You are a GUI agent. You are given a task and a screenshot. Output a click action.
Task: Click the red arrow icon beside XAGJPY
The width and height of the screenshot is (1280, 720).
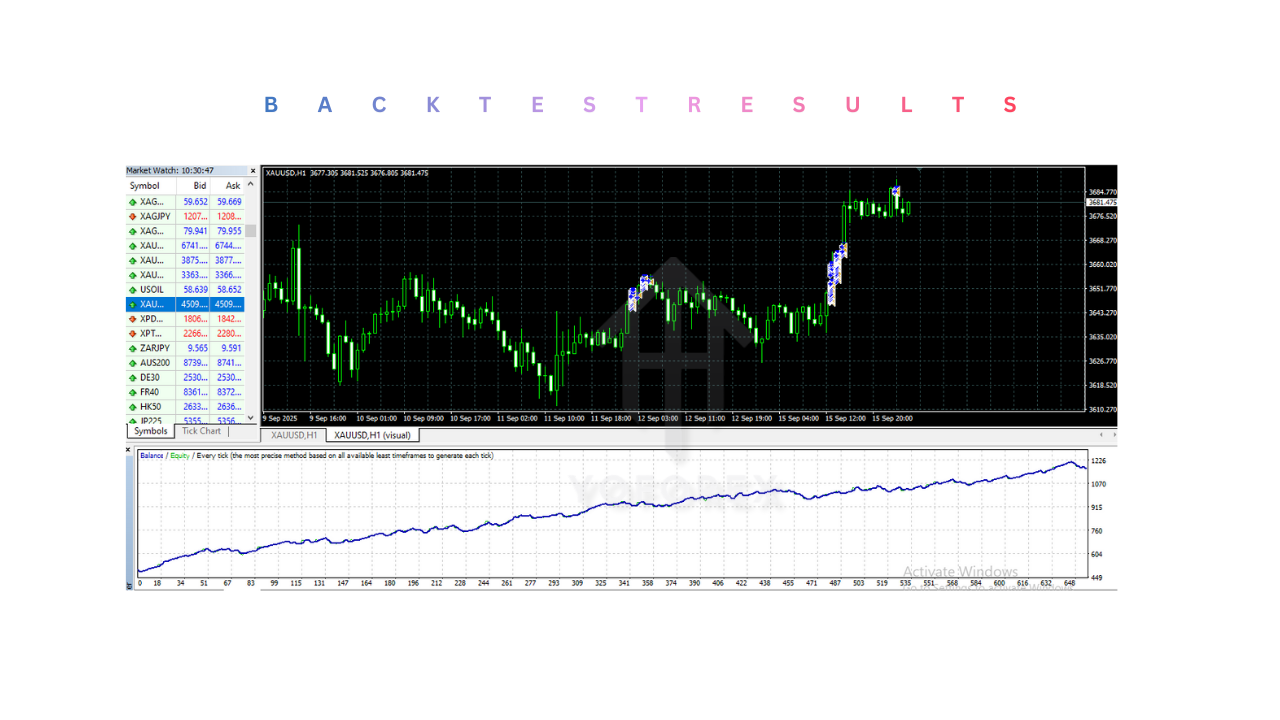pyautogui.click(x=133, y=216)
